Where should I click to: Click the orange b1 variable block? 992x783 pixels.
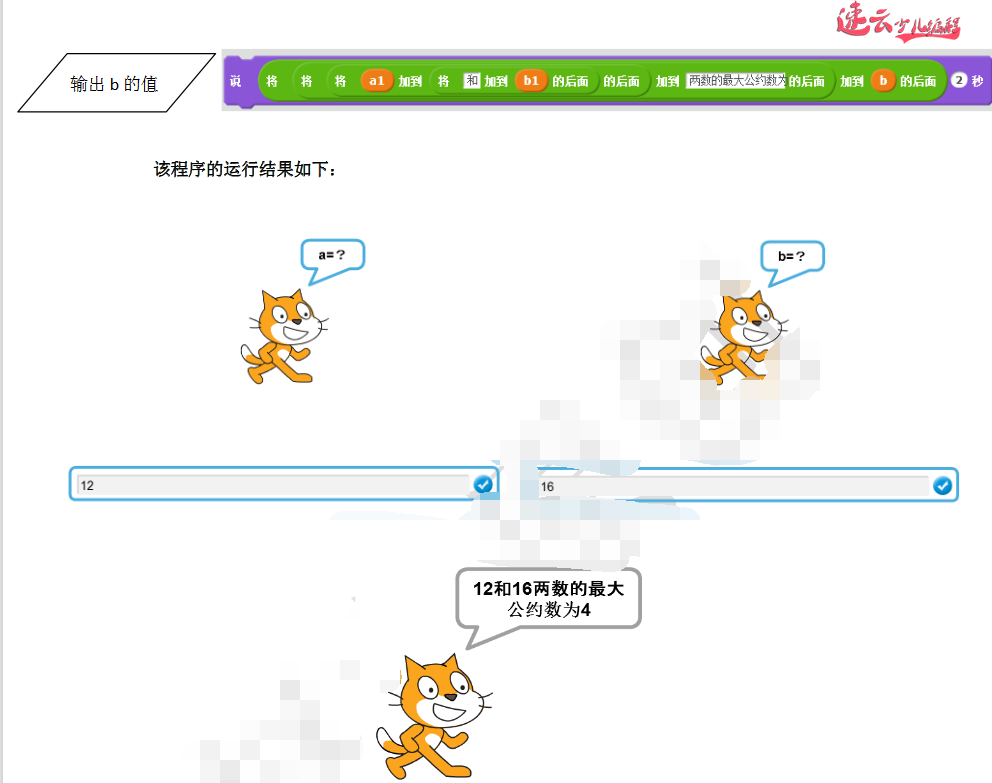(531, 81)
